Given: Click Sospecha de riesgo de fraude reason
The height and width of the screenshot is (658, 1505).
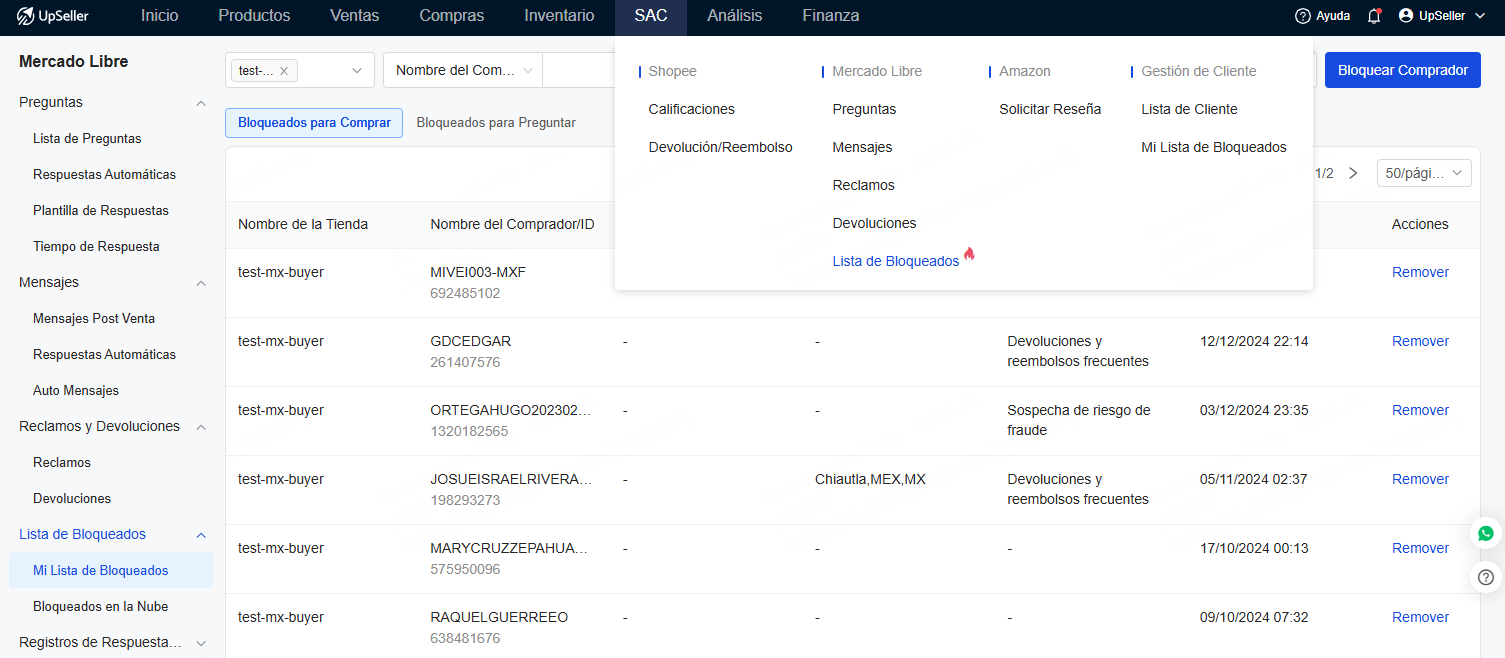Looking at the screenshot, I should (1079, 420).
